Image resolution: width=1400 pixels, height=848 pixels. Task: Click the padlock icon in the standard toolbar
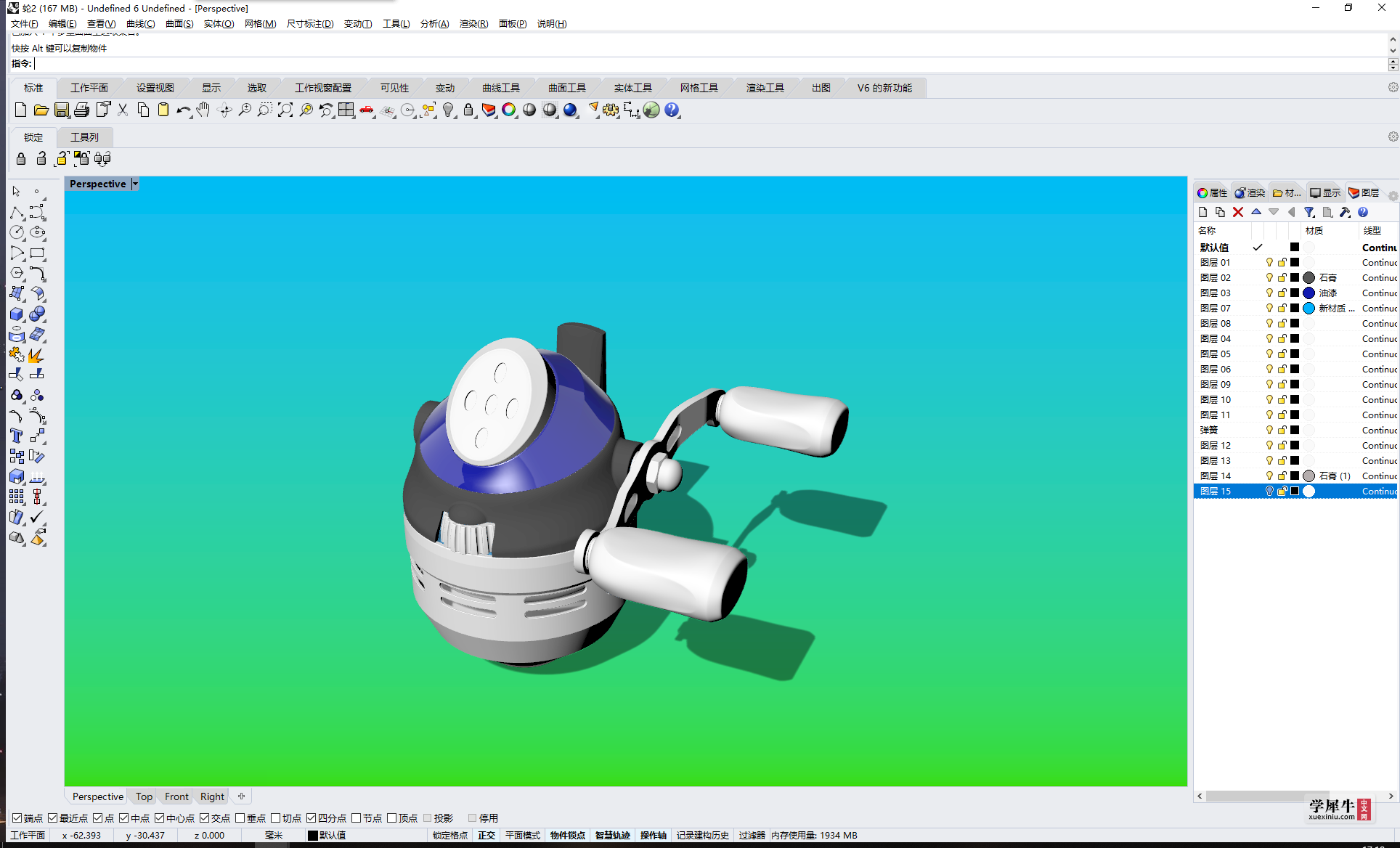pyautogui.click(x=468, y=110)
